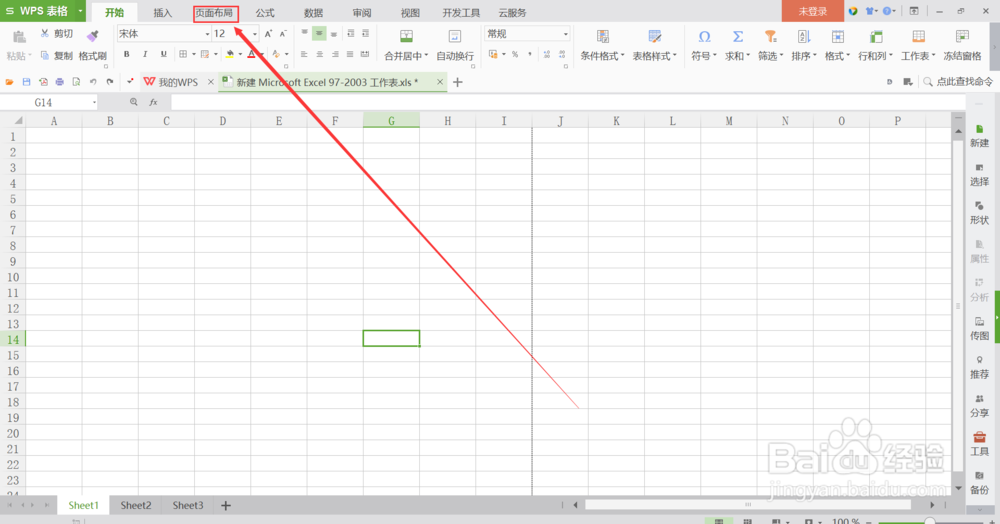
Task: Toggle align left horizontal alignment
Action: (304, 54)
